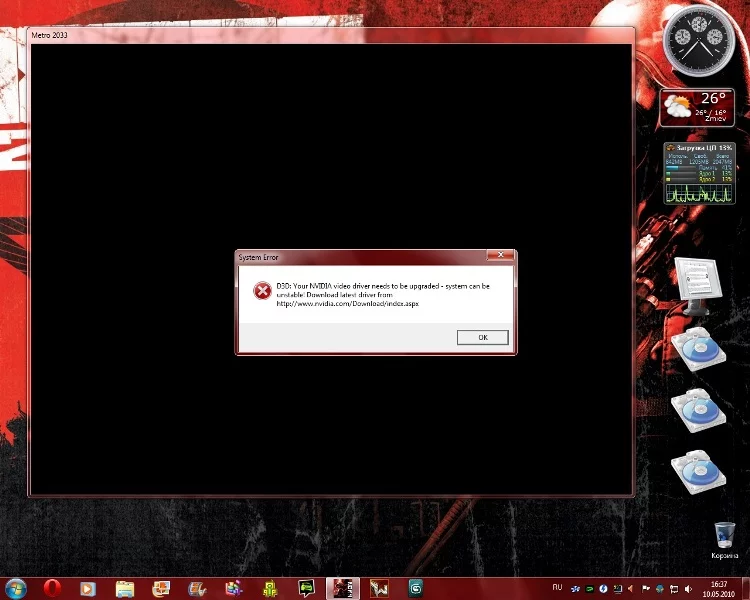This screenshot has width=750, height=600.
Task: Open the volume speaker tray icon
Action: coord(688,589)
